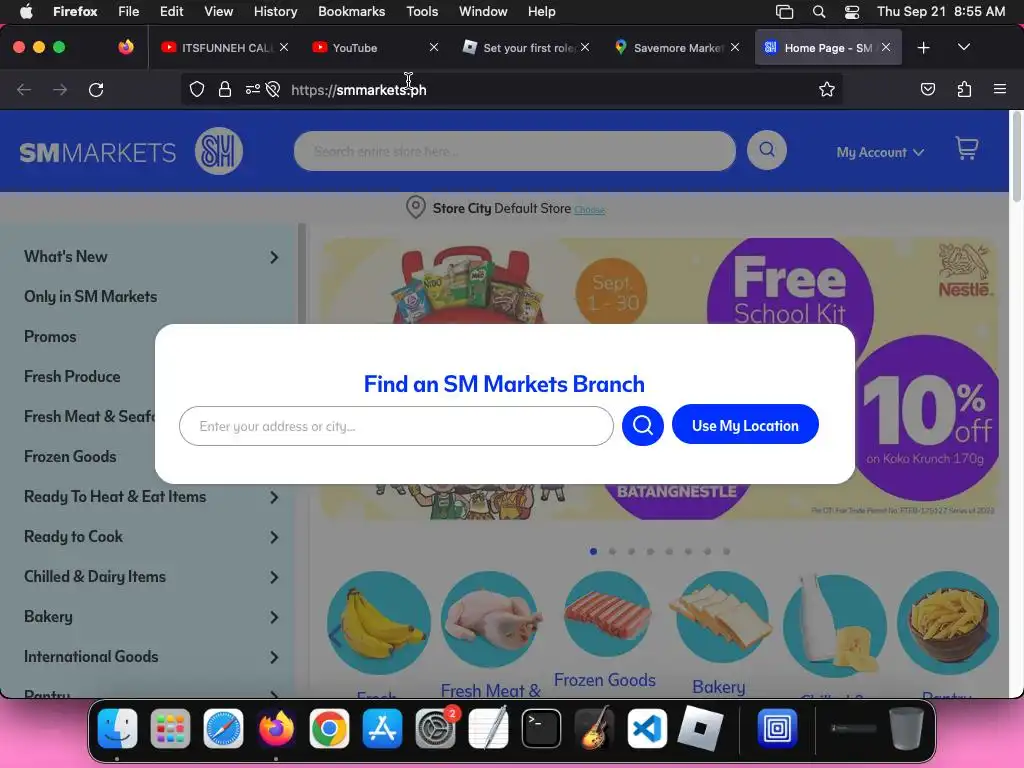Click the store location pin icon
The height and width of the screenshot is (768, 1024).
415,208
